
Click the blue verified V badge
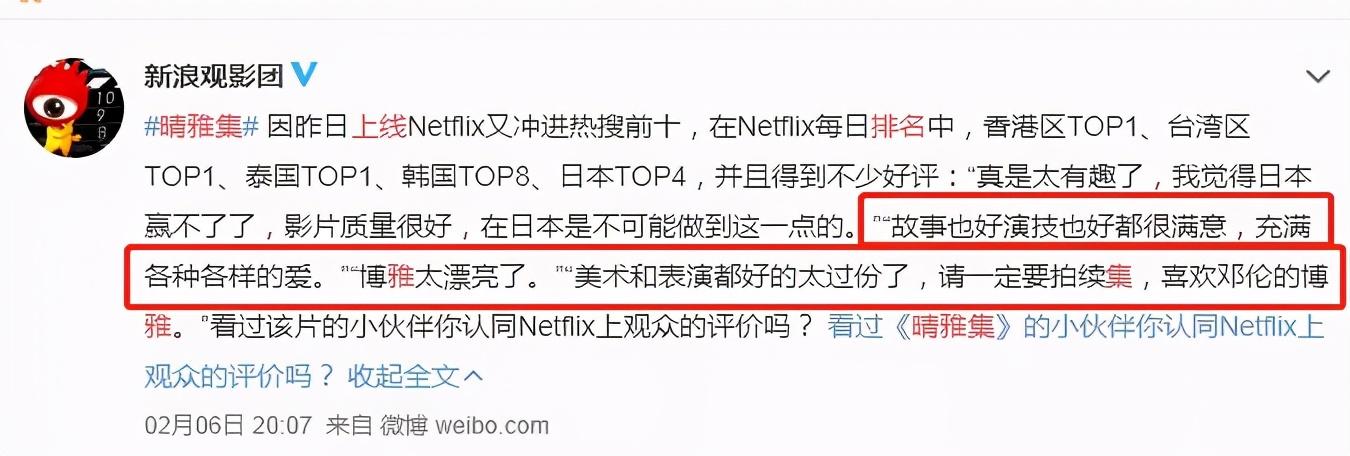tap(303, 75)
